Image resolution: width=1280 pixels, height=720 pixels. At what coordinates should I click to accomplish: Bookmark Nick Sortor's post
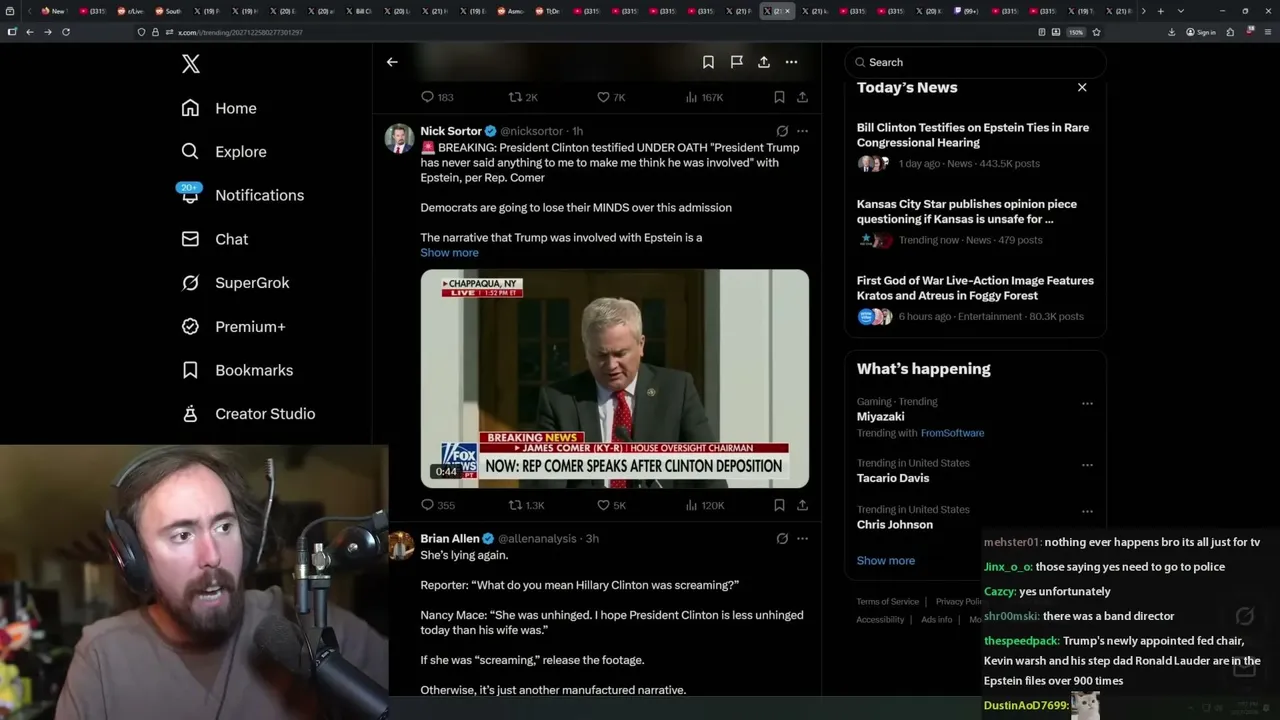tap(779, 506)
